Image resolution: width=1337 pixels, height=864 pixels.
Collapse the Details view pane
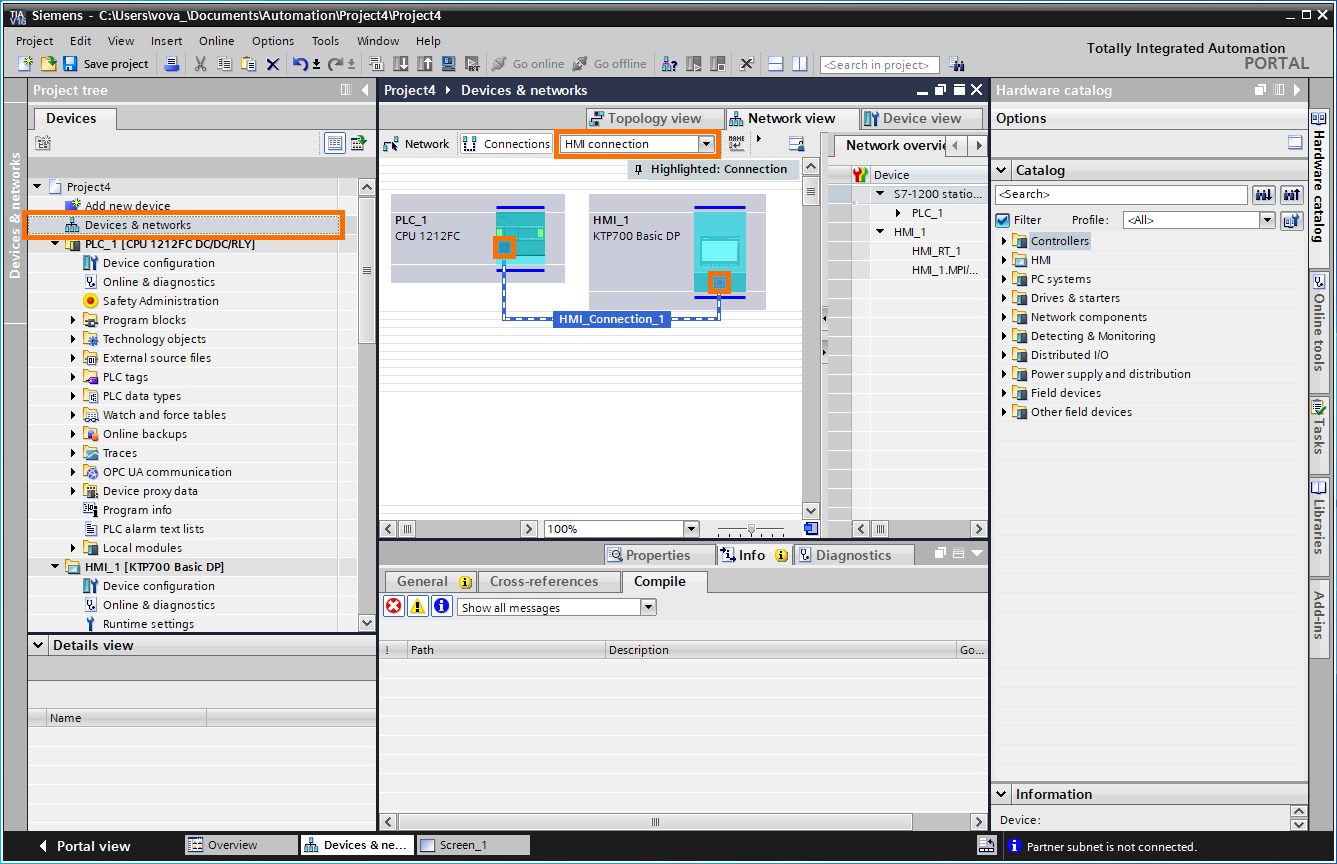click(x=39, y=645)
